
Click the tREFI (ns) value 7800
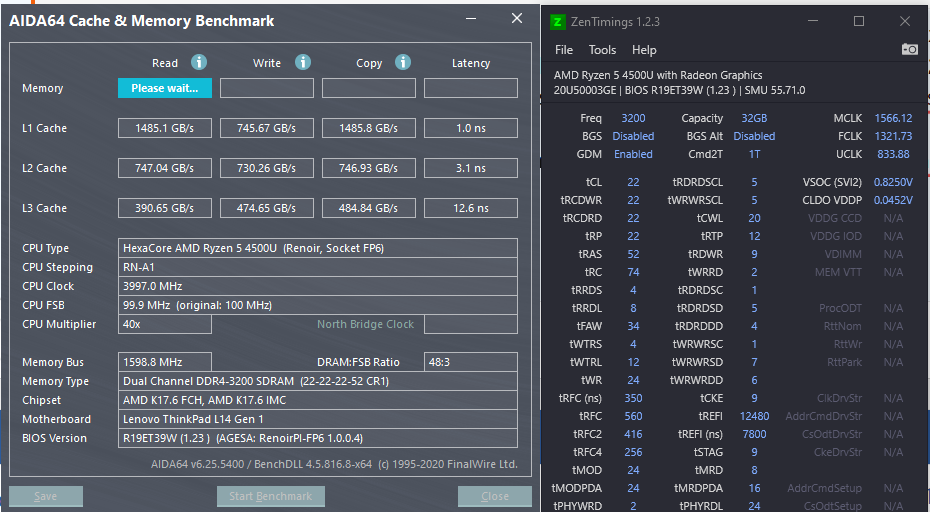point(754,434)
